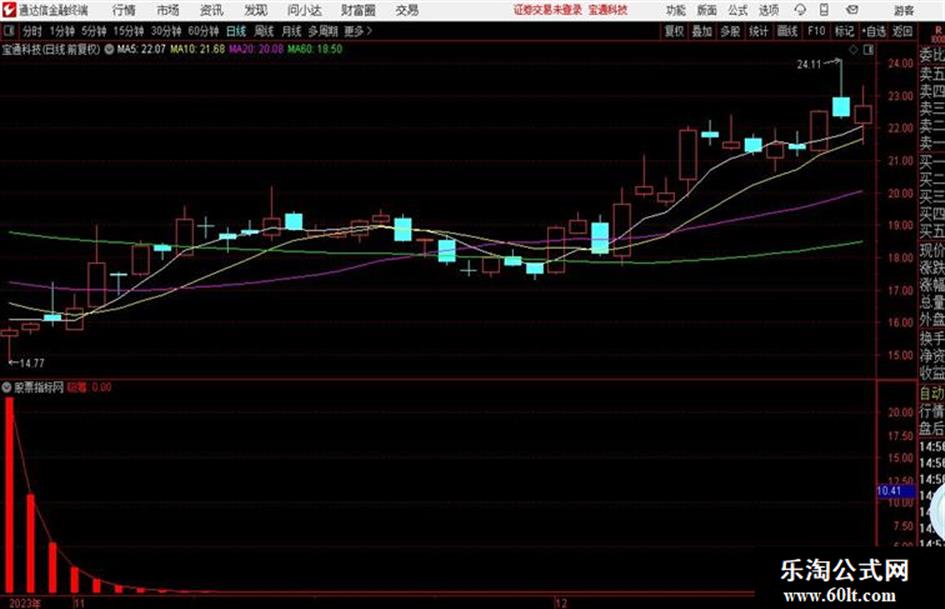Open sub-chart indicator dropdown beside 股票指标网
The image size is (945, 609).
coord(7,387)
